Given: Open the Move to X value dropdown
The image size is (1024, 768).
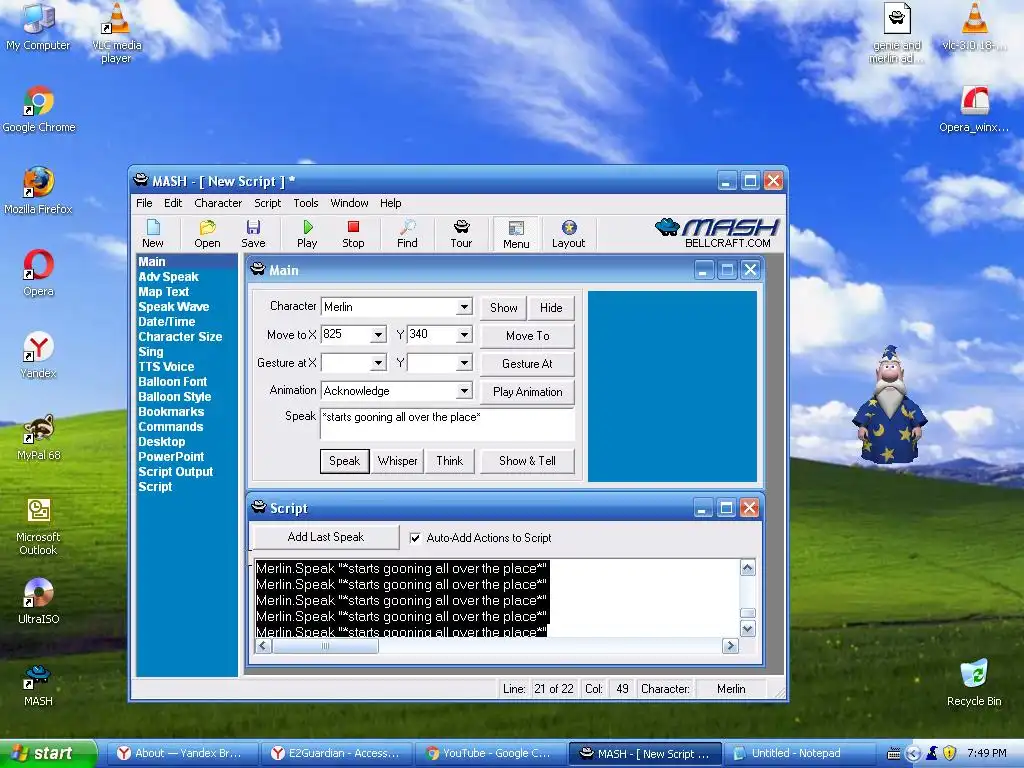Looking at the screenshot, I should coord(378,335).
